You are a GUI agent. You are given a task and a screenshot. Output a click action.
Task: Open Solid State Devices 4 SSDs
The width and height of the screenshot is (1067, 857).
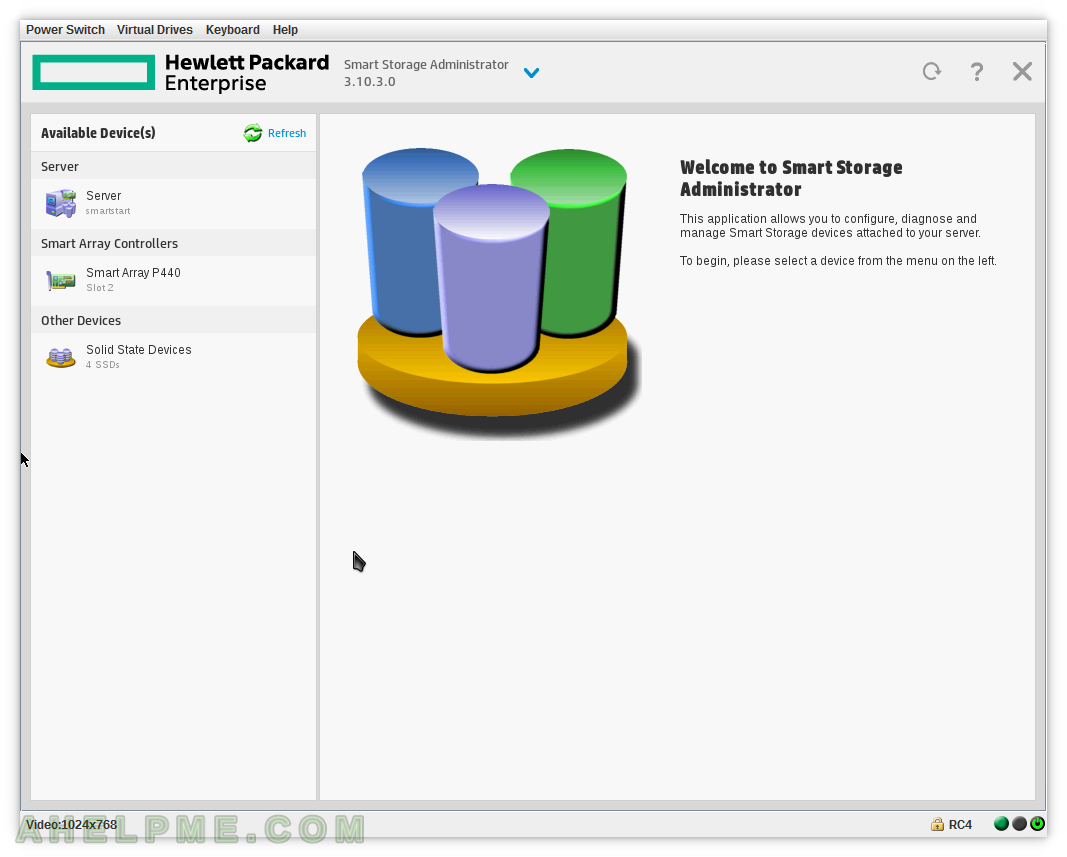(174, 357)
